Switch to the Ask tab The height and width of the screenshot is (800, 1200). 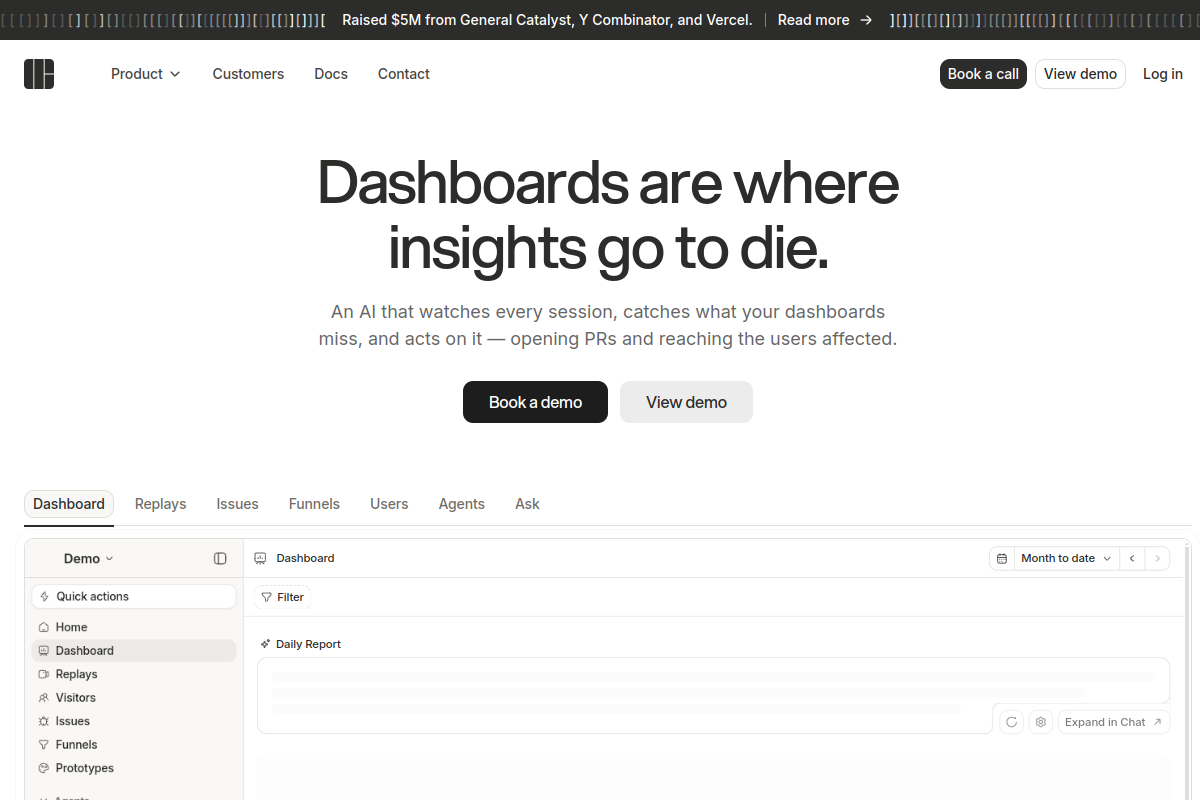click(527, 504)
